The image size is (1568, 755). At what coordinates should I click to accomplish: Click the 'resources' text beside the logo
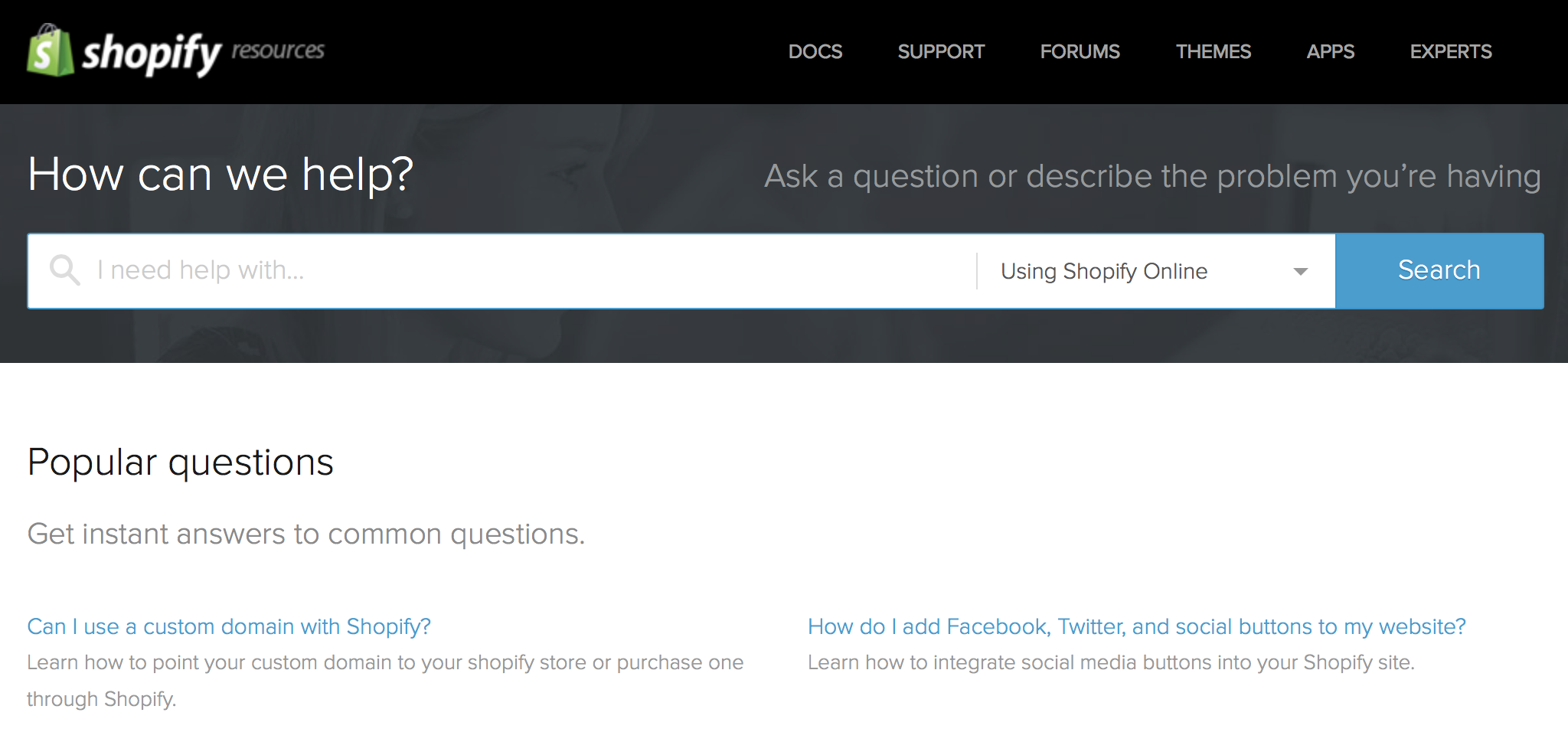pos(278,51)
